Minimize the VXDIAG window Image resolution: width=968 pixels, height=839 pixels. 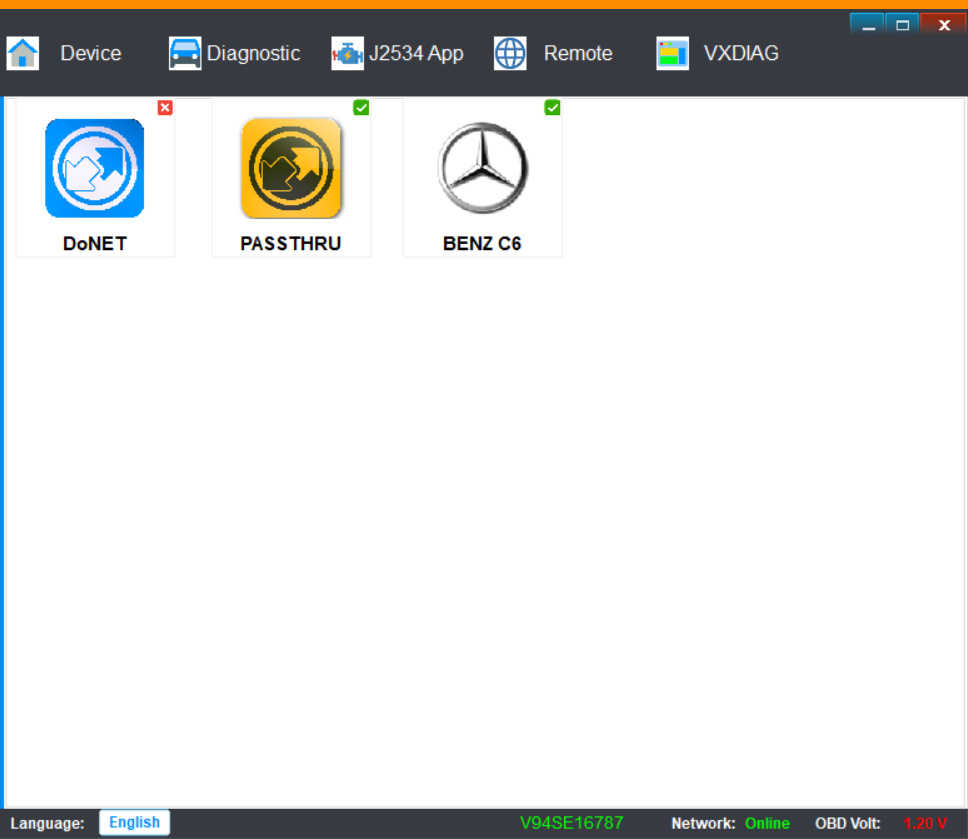tap(867, 24)
